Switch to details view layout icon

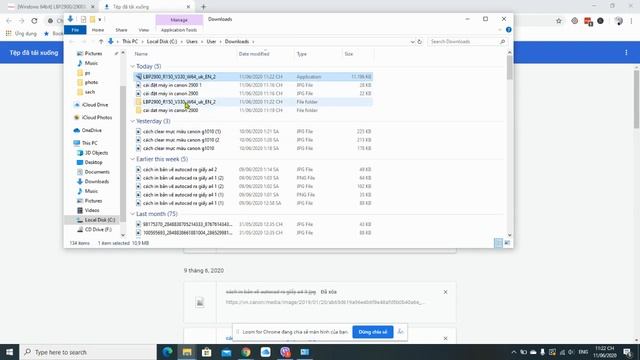click(x=498, y=243)
